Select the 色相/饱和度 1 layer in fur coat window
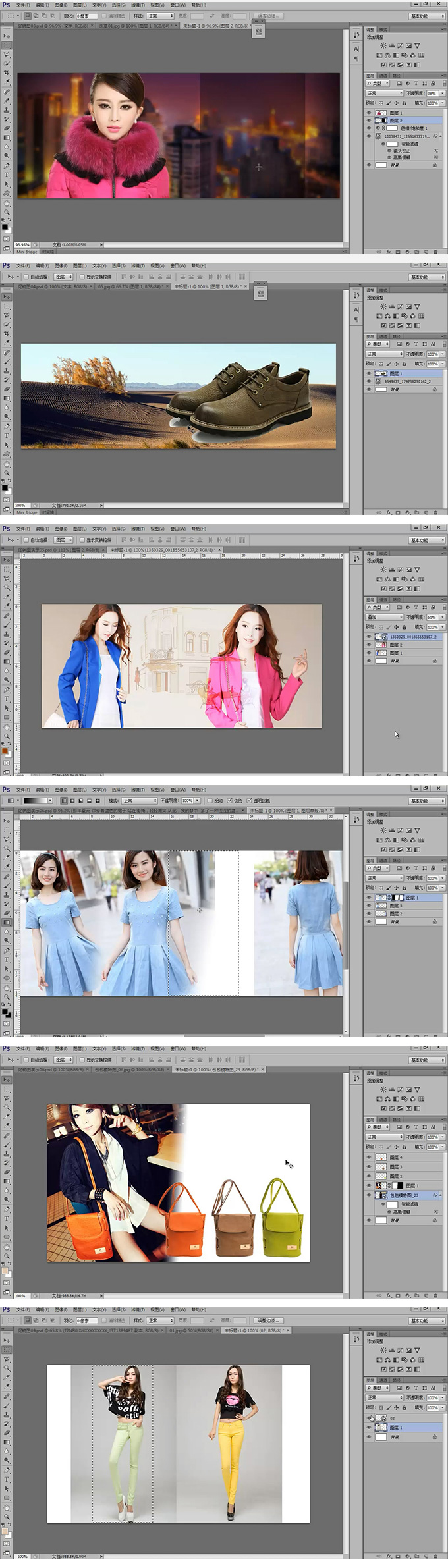Image resolution: width=448 pixels, height=1568 pixels. [x=403, y=128]
